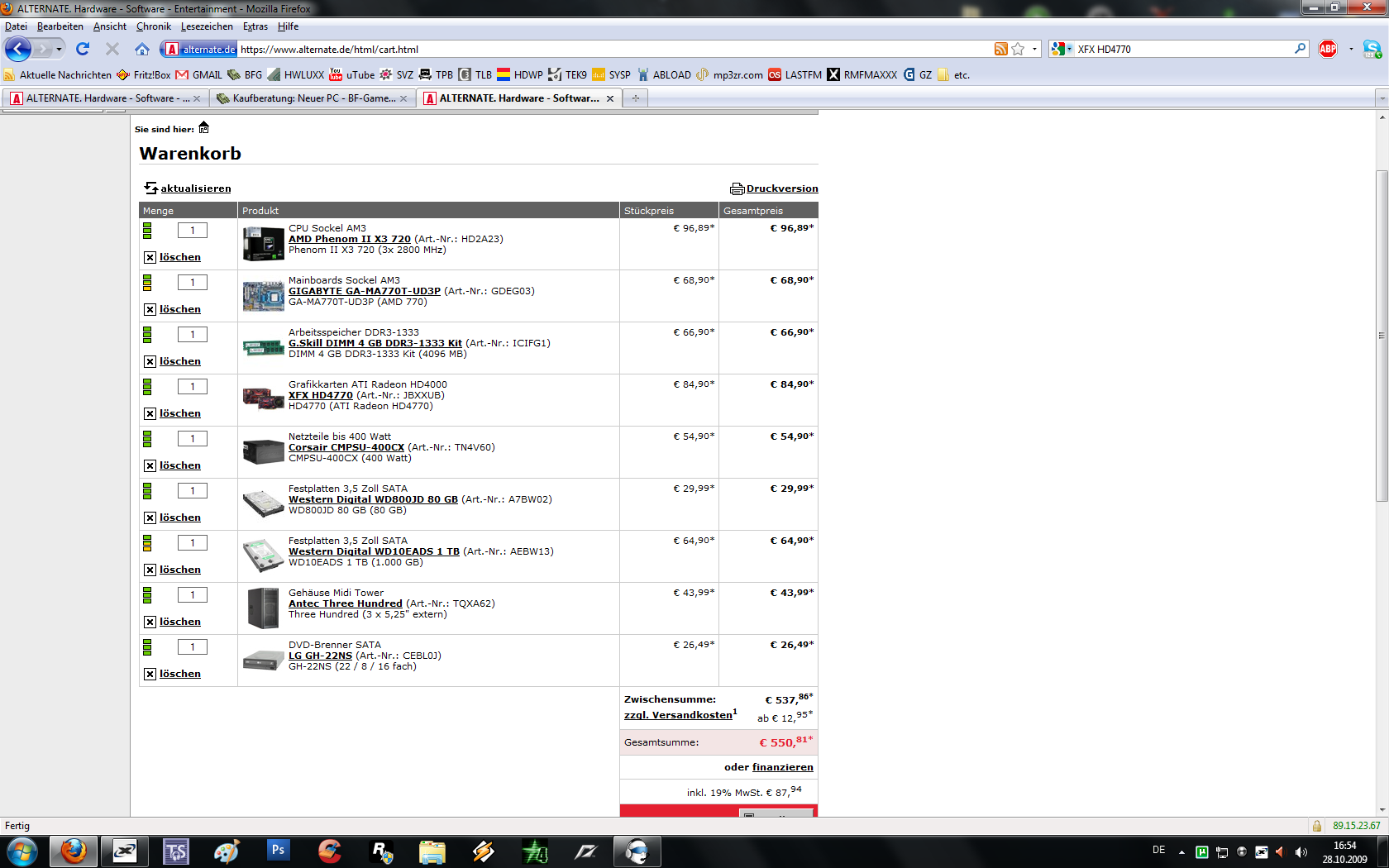Click the 'zzgl. Versandkosten' link
Viewport: 1389px width, 868px height.
click(678, 715)
